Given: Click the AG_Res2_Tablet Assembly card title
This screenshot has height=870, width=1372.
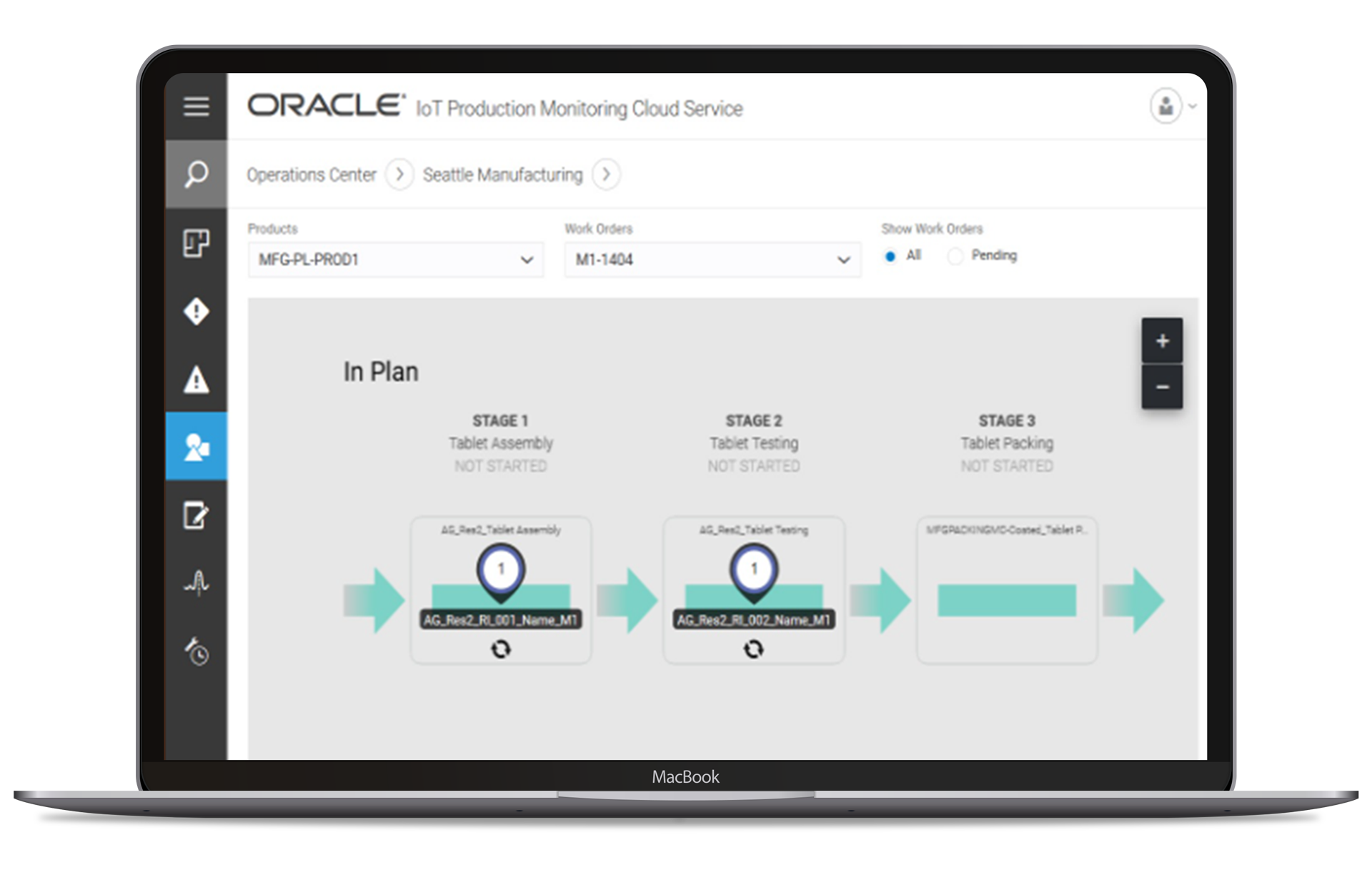Looking at the screenshot, I should point(501,530).
